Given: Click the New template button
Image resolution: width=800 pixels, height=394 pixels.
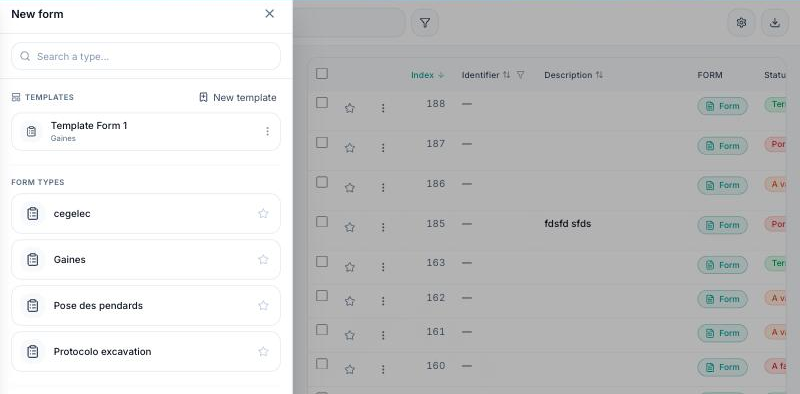Looking at the screenshot, I should [x=238, y=97].
